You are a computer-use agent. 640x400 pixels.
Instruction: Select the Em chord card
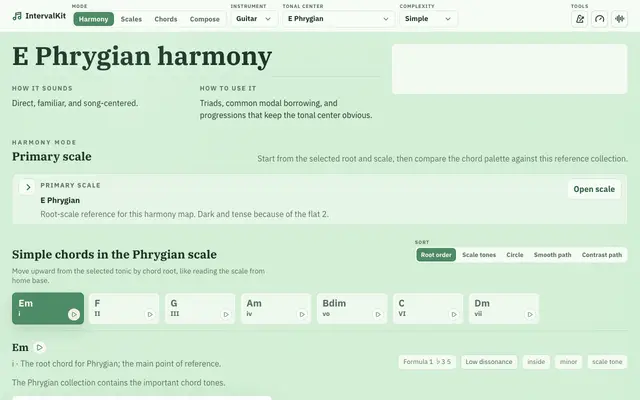click(48, 309)
